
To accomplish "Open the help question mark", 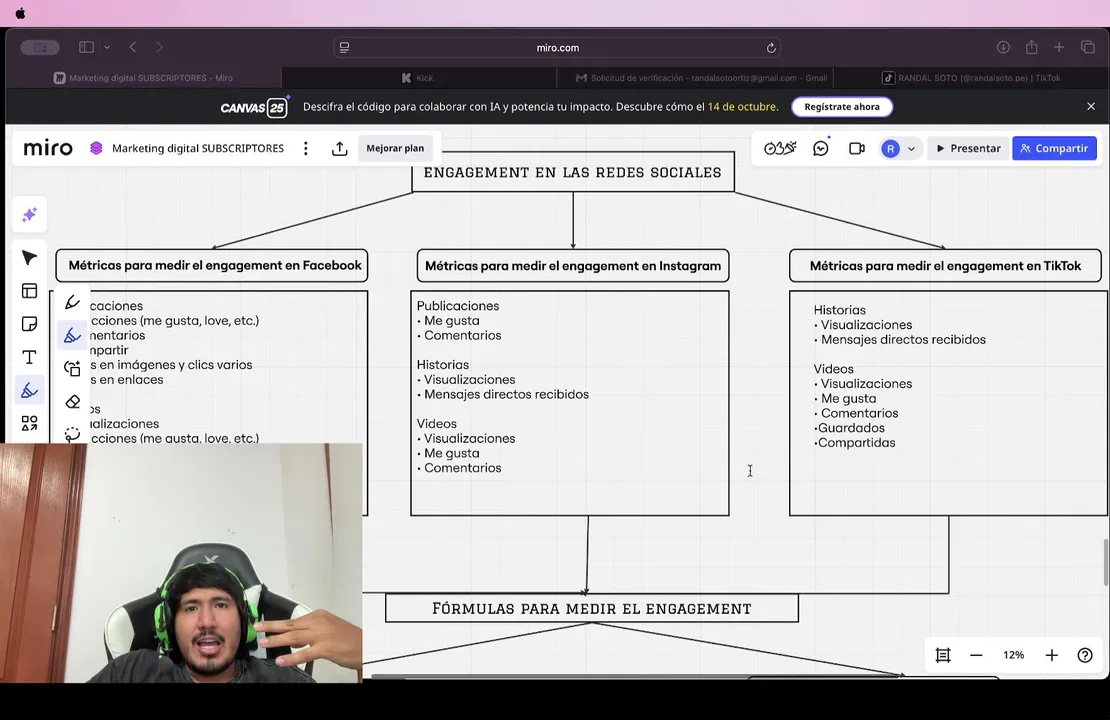I will [1085, 656].
